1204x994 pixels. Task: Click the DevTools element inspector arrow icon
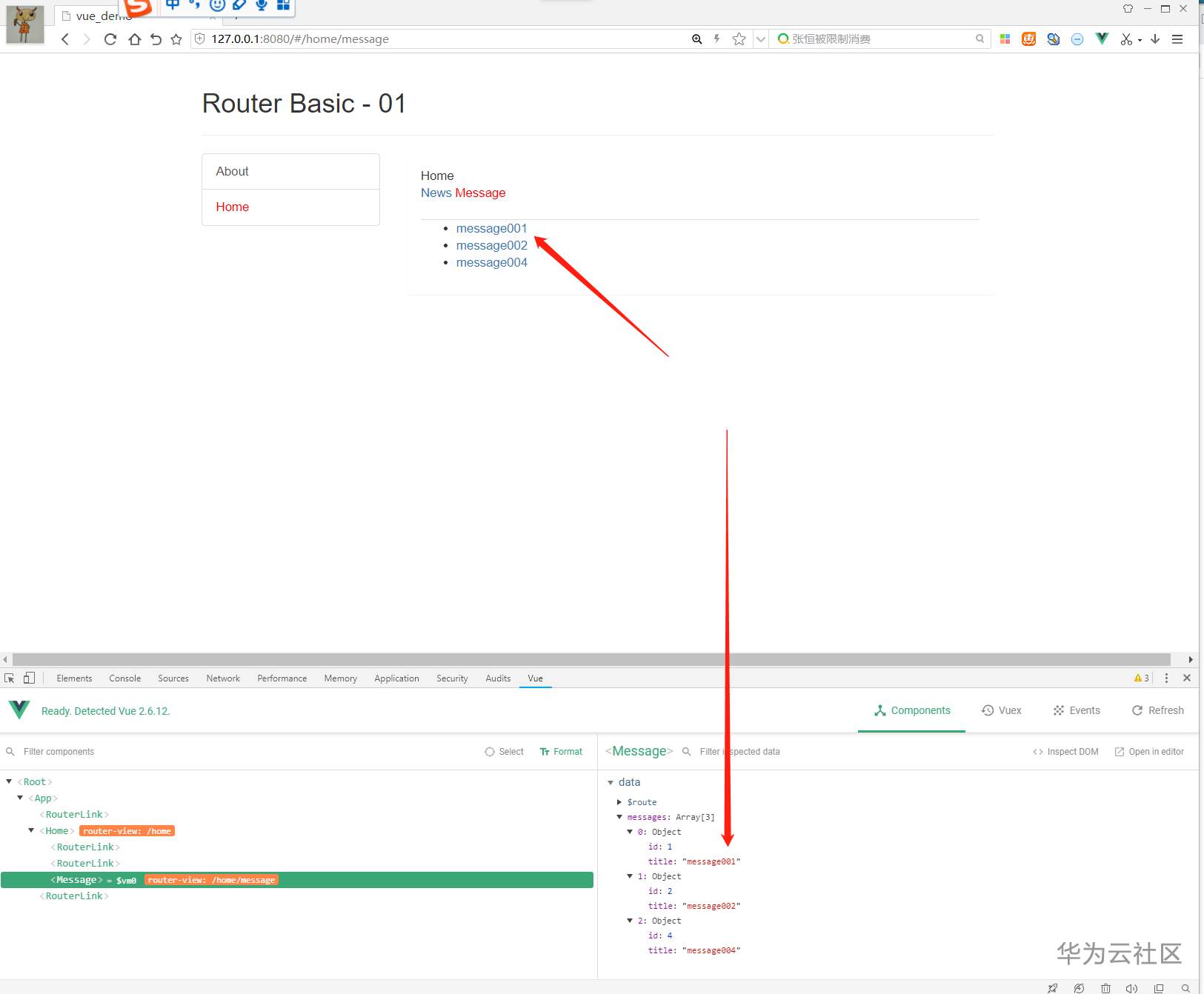pyautogui.click(x=10, y=678)
